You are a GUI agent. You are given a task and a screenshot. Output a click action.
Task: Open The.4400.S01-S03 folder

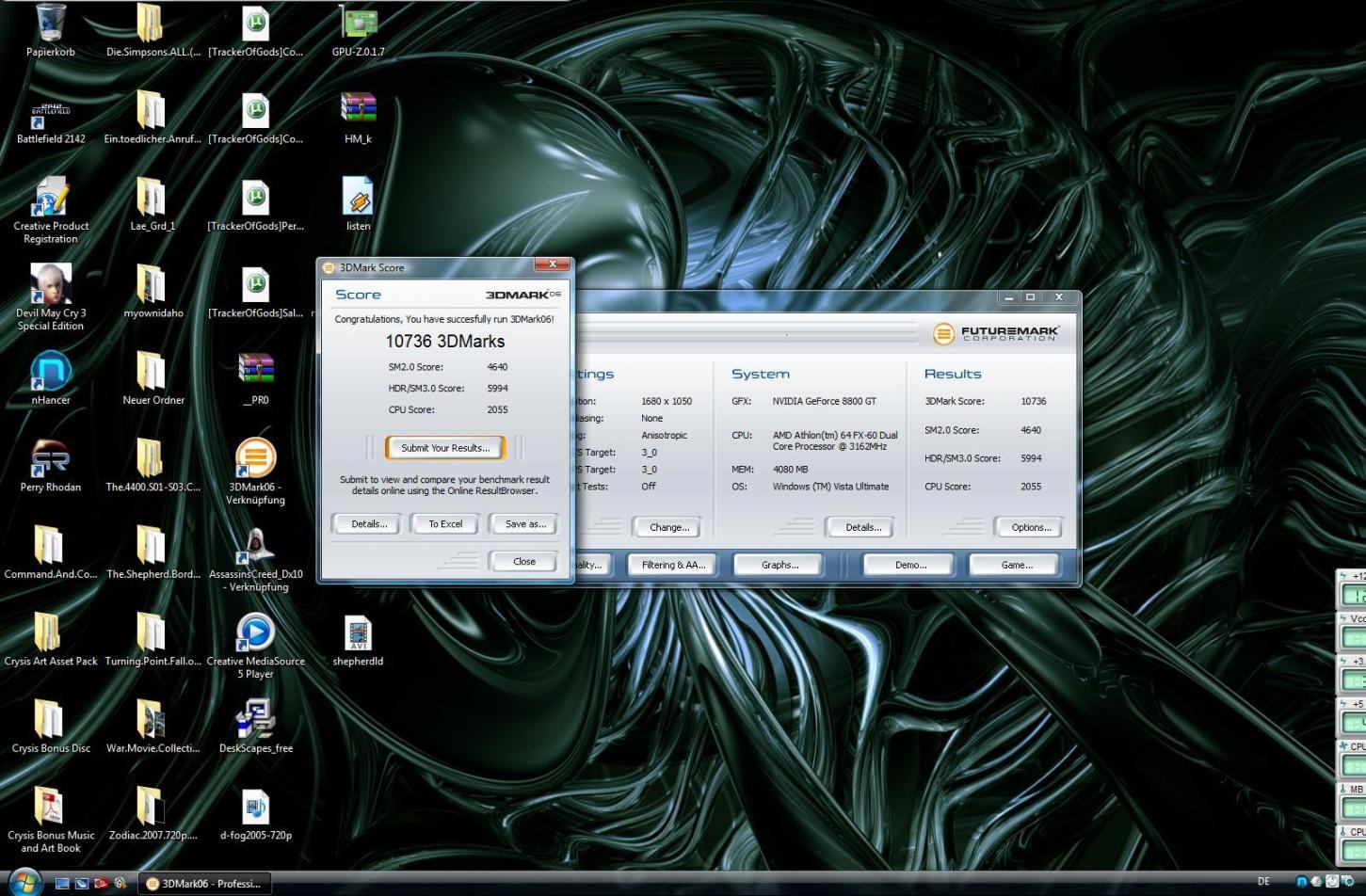(153, 466)
